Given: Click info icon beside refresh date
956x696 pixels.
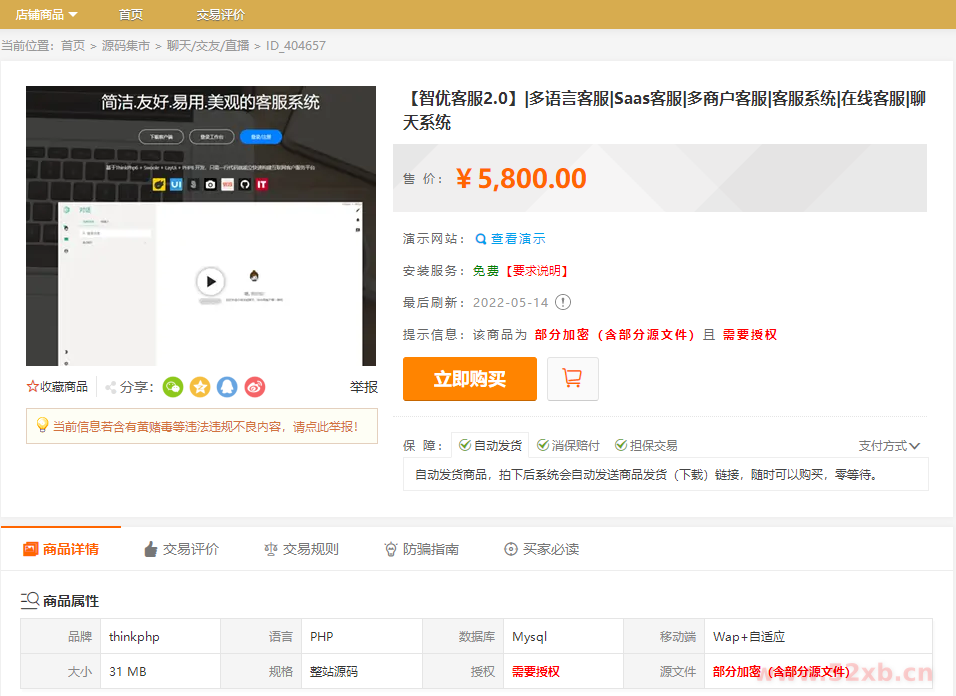Looking at the screenshot, I should tap(563, 302).
